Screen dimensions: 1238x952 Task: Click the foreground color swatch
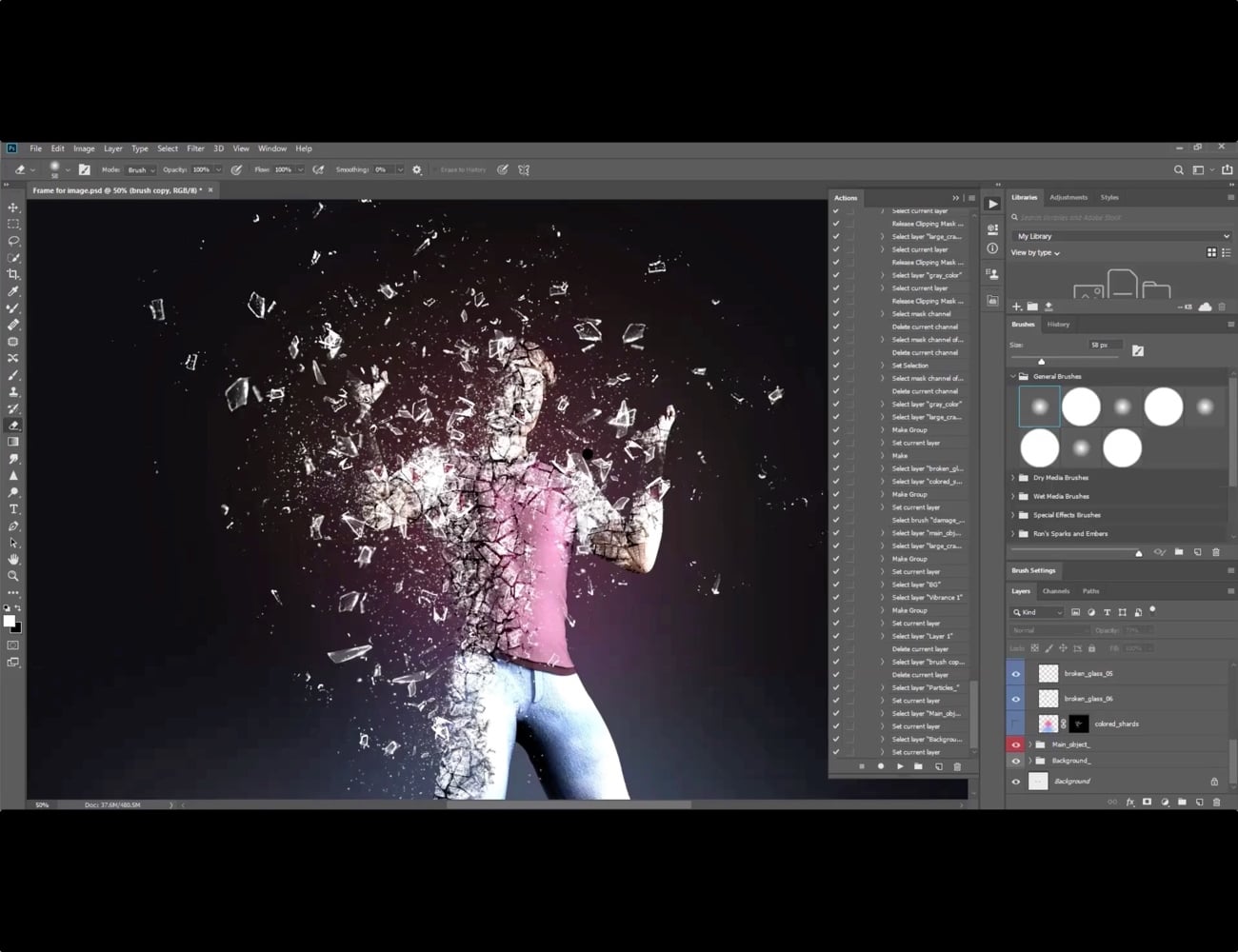10,619
